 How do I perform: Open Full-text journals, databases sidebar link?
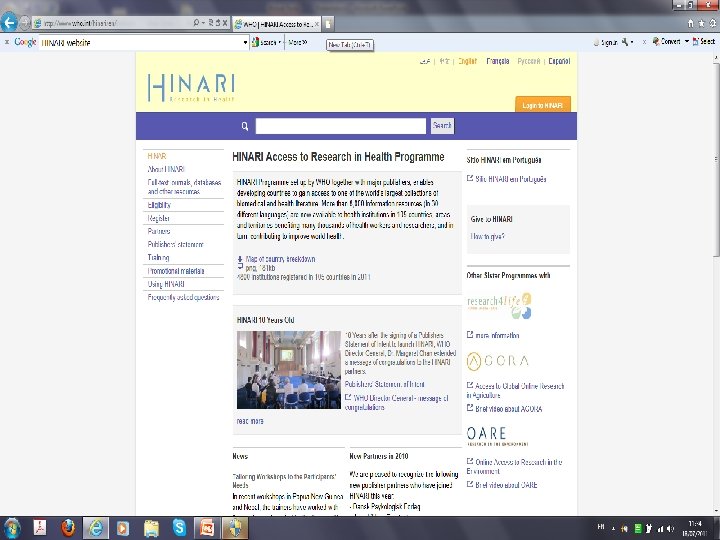[x=184, y=187]
